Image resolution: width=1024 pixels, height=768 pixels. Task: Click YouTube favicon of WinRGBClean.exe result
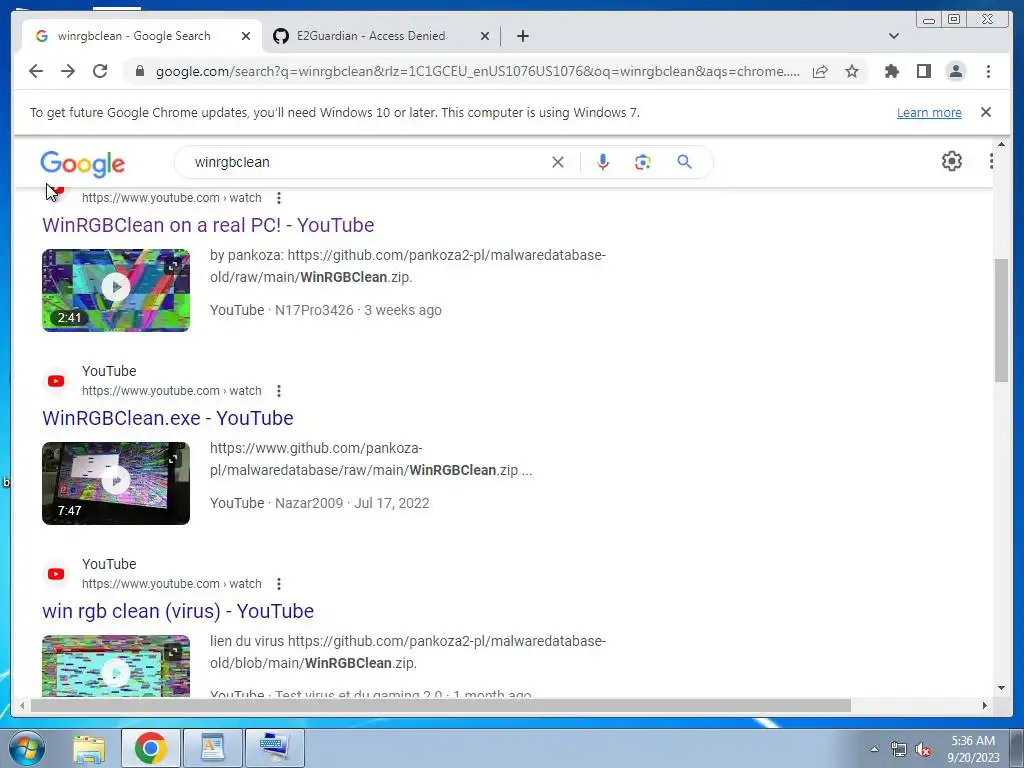click(x=56, y=381)
